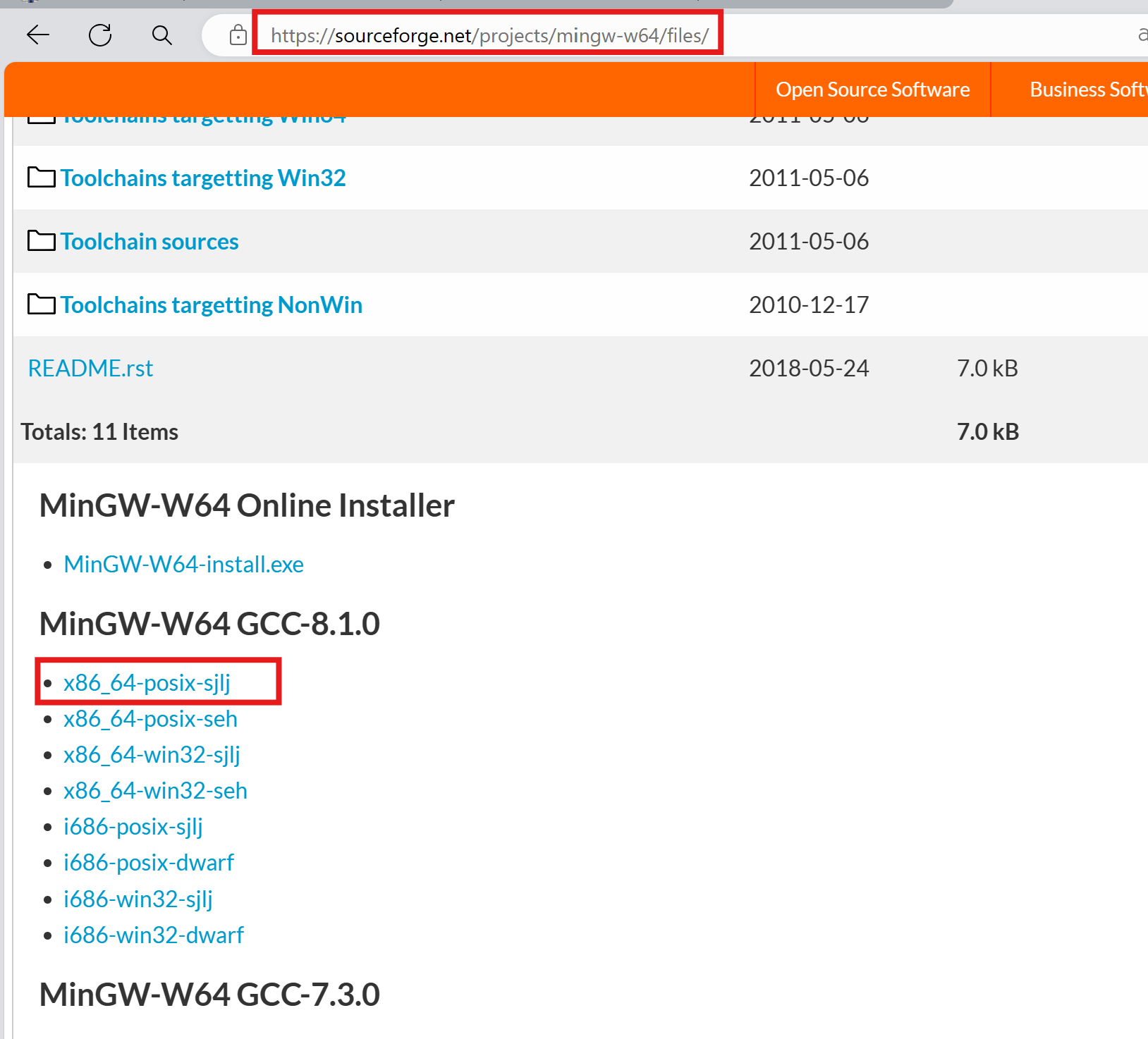Click the i686-posix-dwarf link

[149, 863]
